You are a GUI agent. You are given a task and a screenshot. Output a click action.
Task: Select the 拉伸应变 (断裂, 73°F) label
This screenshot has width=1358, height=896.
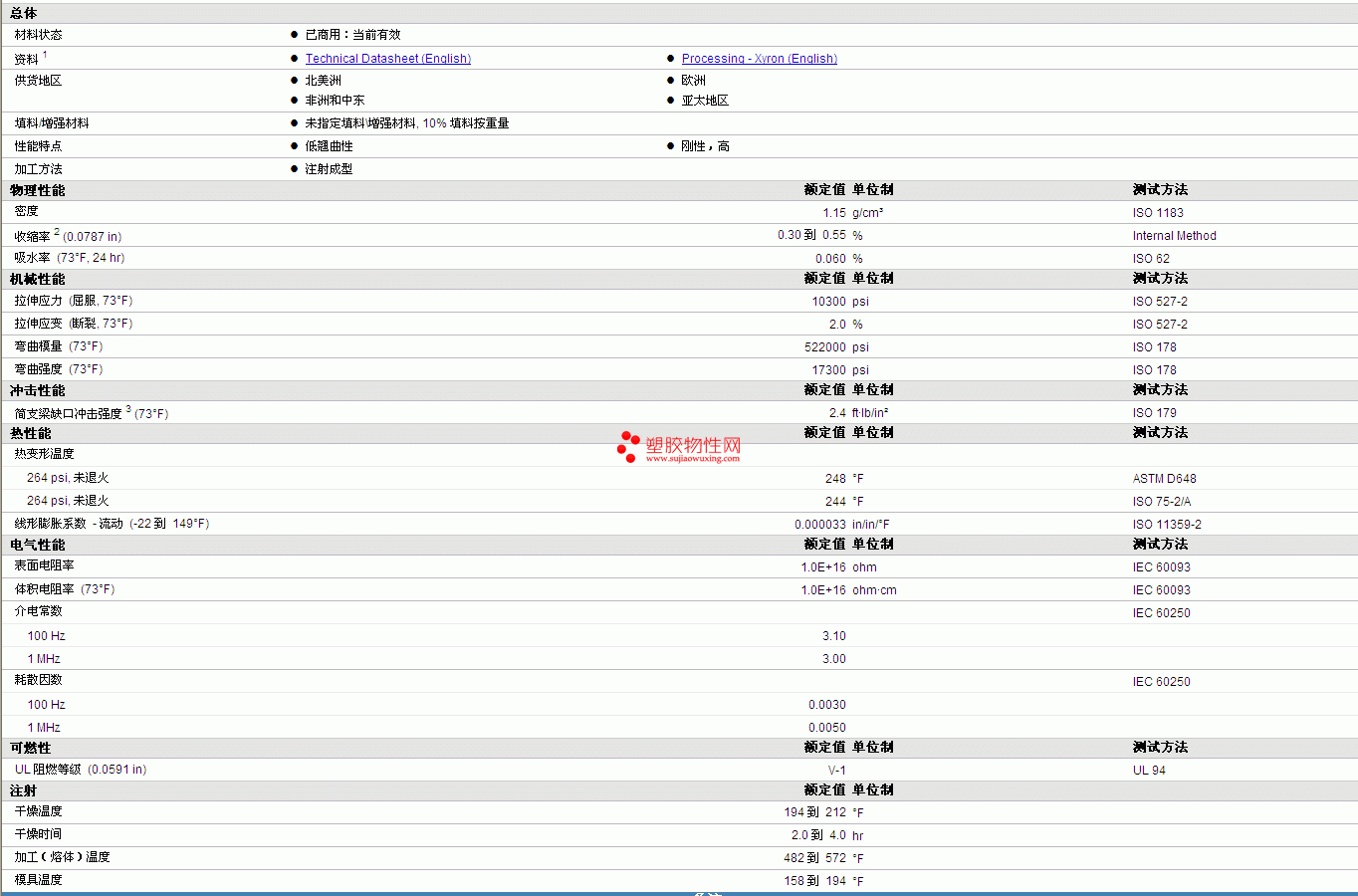pos(74,324)
